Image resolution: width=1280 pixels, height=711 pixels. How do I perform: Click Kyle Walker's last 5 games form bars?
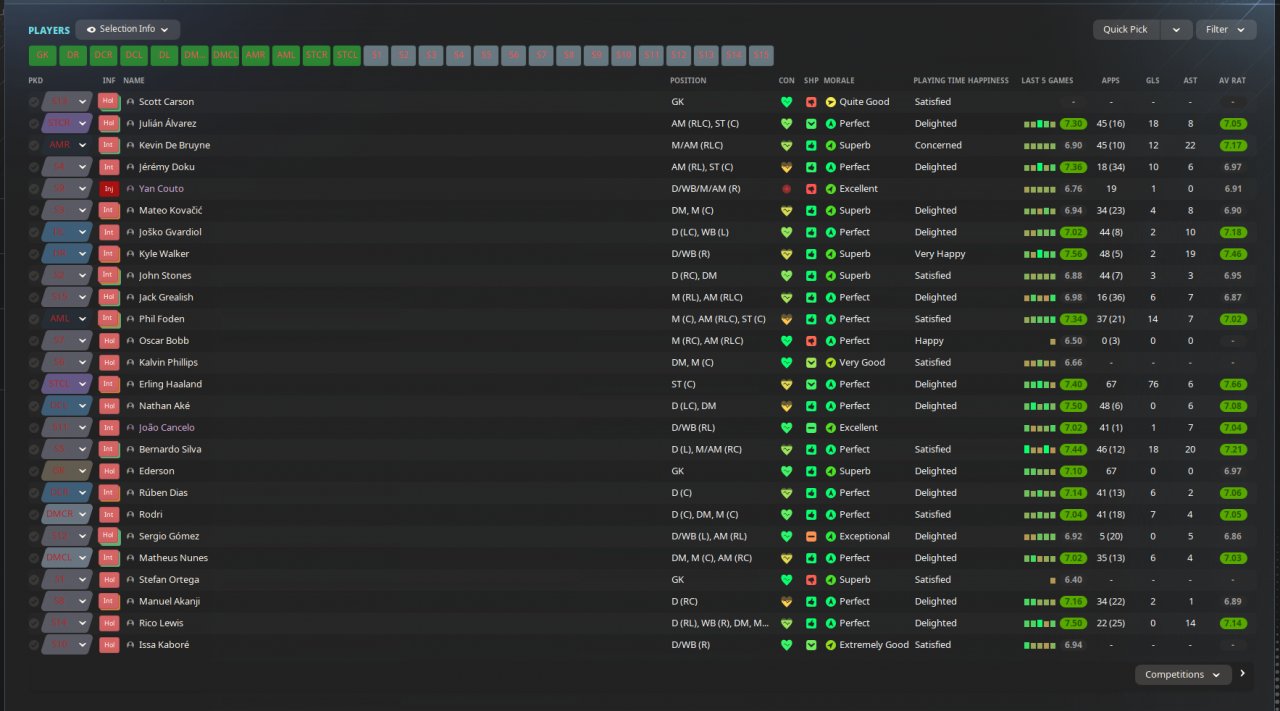[x=1039, y=254]
